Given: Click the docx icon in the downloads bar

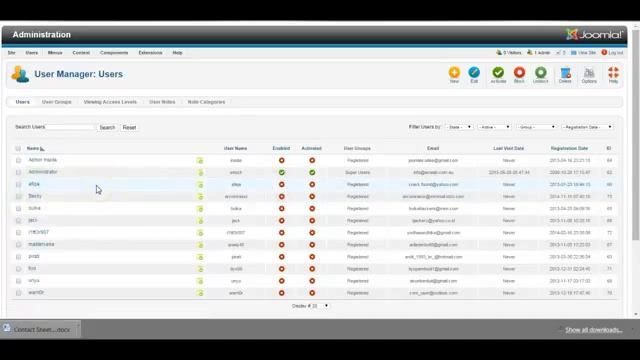Looking at the screenshot, I should pyautogui.click(x=7, y=328).
